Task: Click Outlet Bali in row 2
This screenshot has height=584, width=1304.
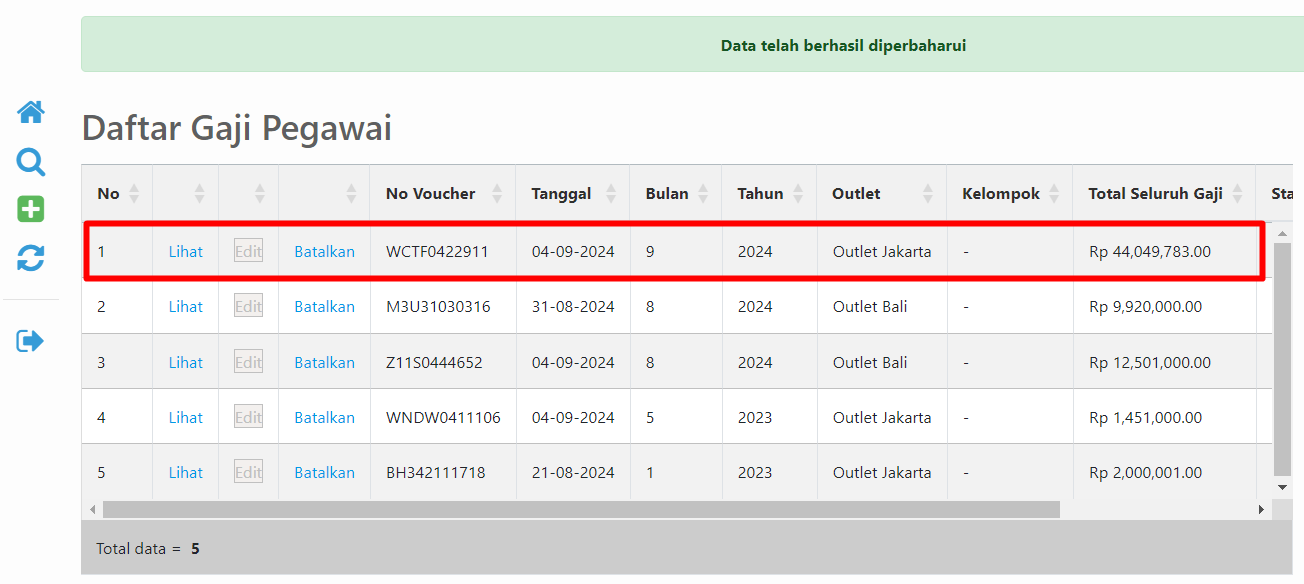Action: pyautogui.click(x=870, y=307)
